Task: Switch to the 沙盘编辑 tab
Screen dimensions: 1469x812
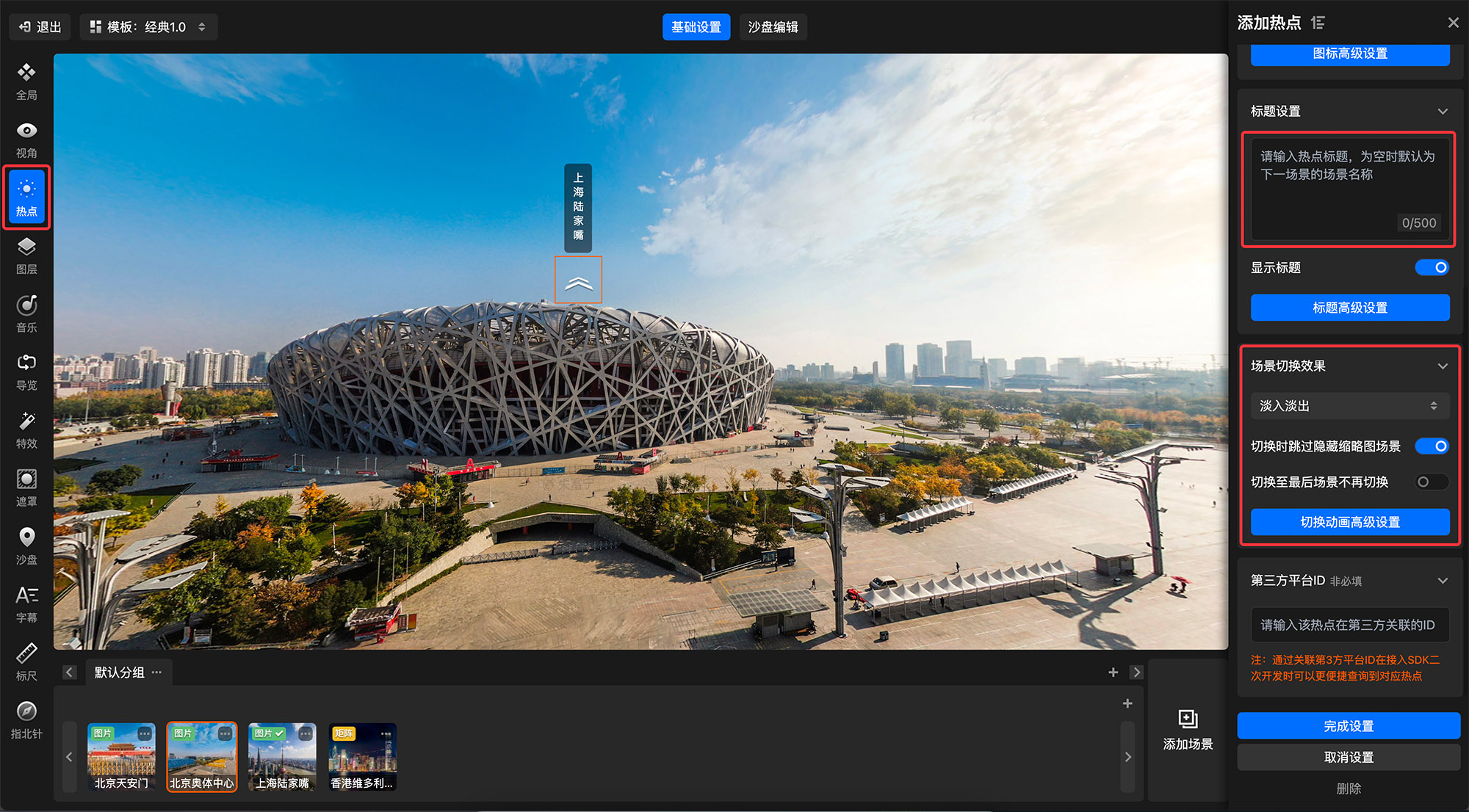Action: click(x=773, y=27)
